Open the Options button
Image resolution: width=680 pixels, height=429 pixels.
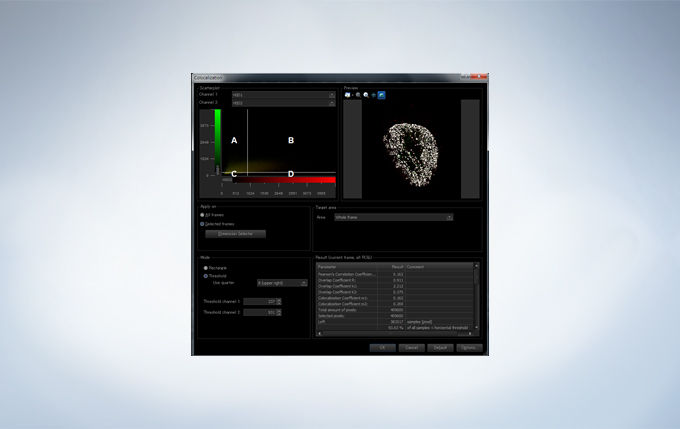(469, 347)
